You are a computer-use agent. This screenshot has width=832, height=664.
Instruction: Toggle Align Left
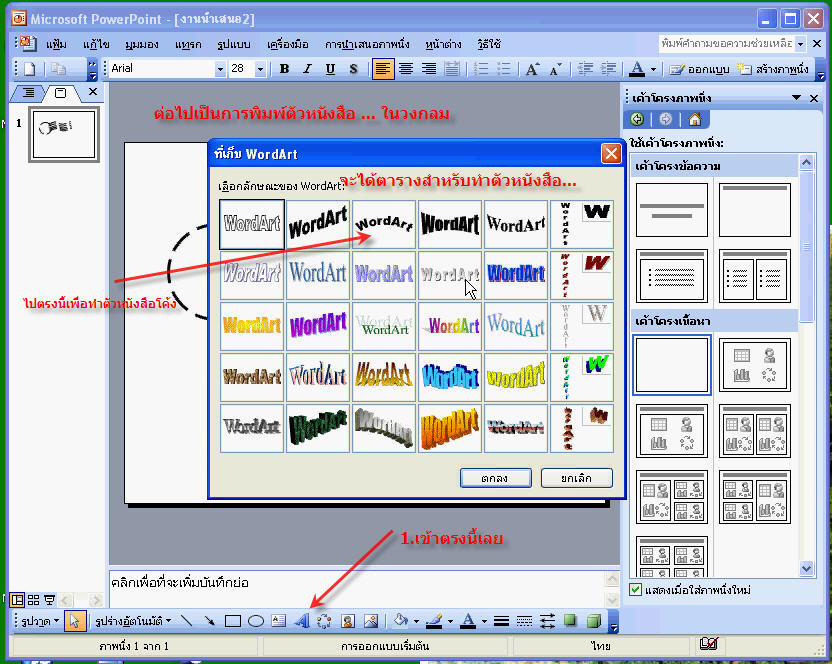(383, 69)
